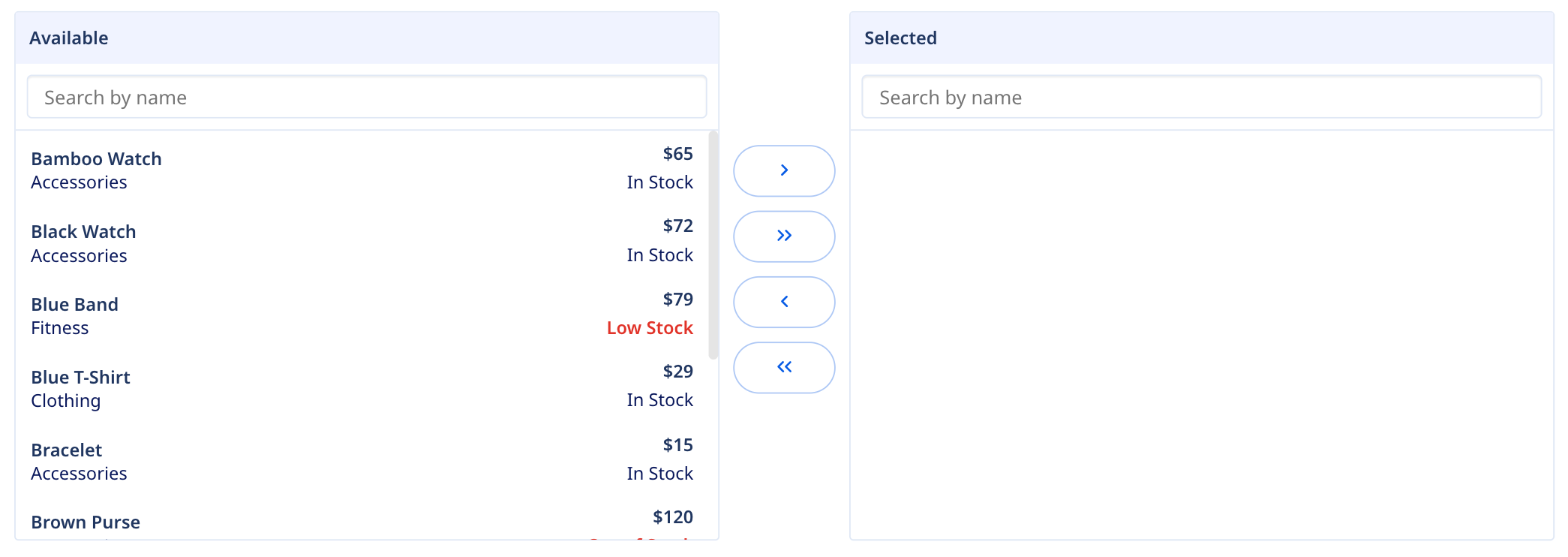
Task: Click the Available panel header
Action: 69,38
